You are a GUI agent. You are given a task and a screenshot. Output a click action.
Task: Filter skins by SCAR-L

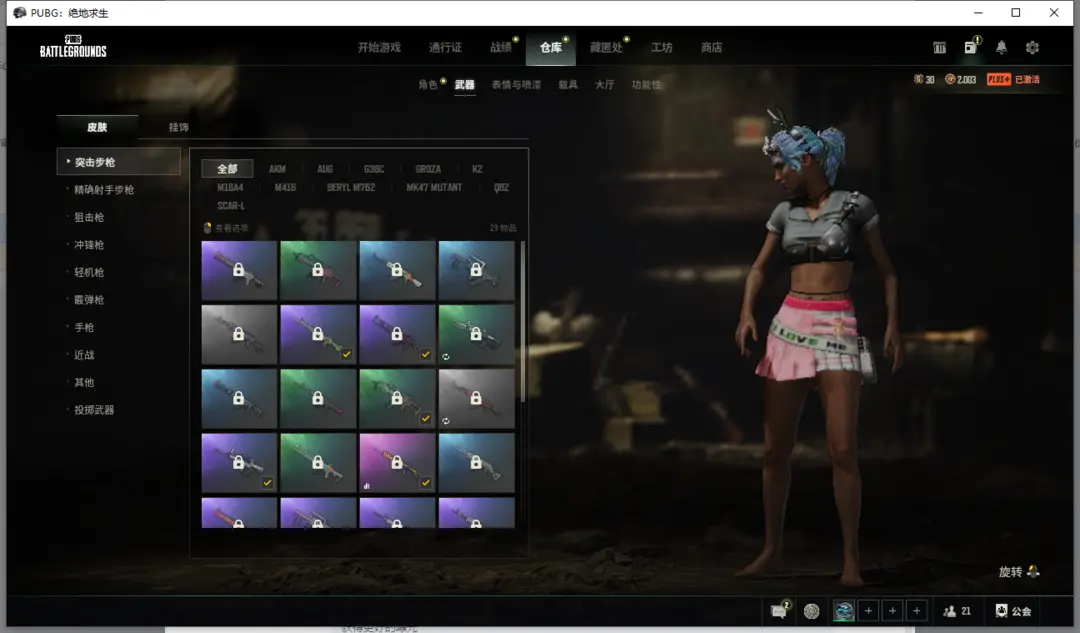point(231,206)
